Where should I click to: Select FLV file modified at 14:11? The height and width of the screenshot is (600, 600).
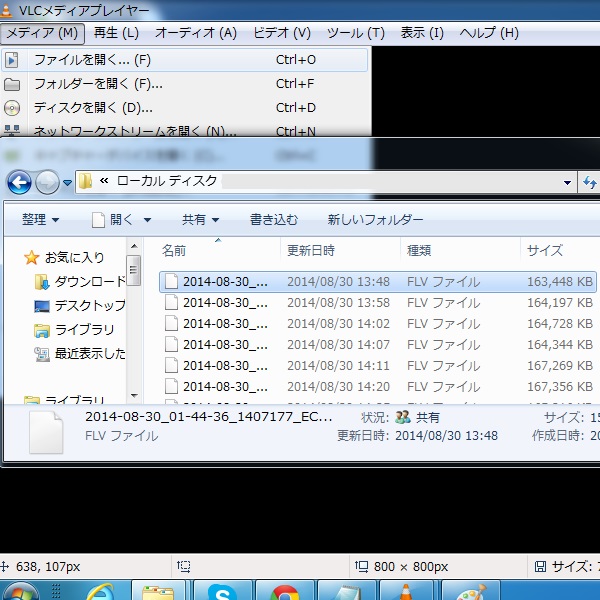(377, 366)
